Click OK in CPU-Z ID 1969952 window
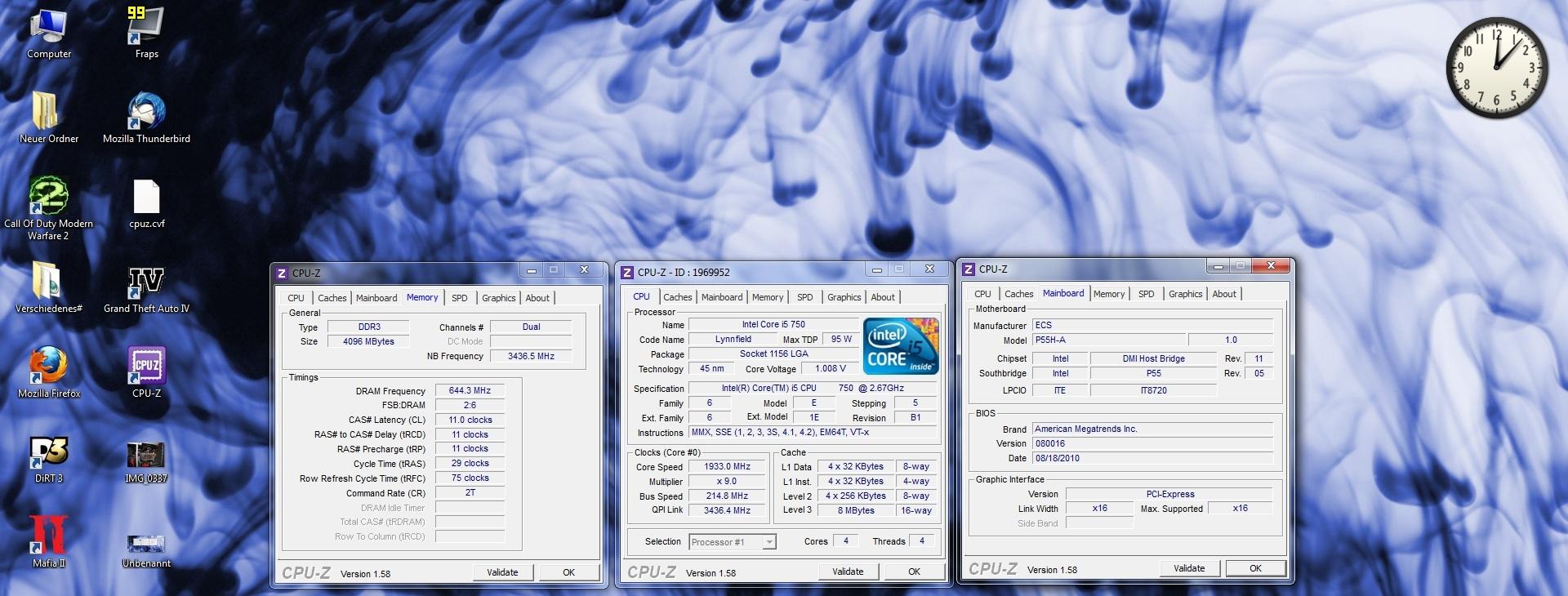The width and height of the screenshot is (1568, 596). click(x=915, y=572)
